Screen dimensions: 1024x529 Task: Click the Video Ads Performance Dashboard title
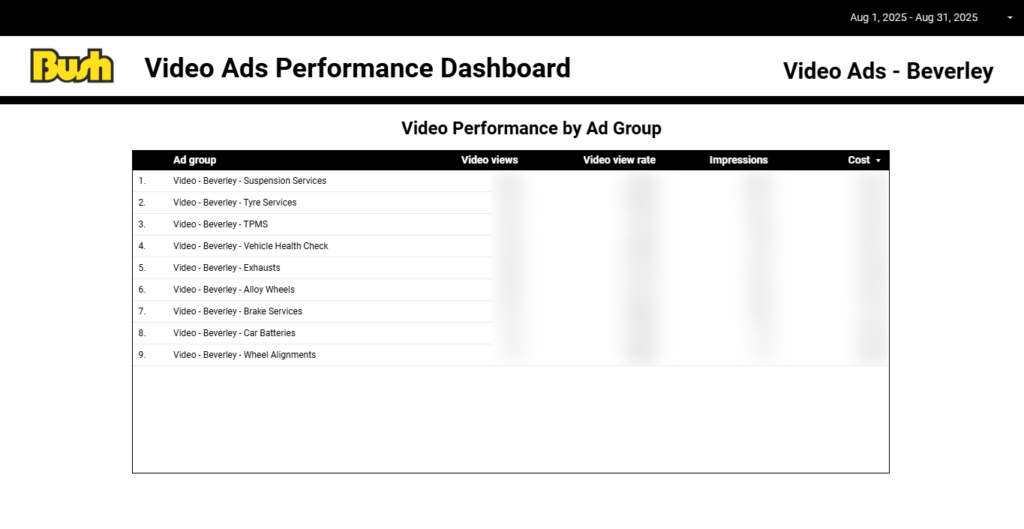click(x=357, y=68)
